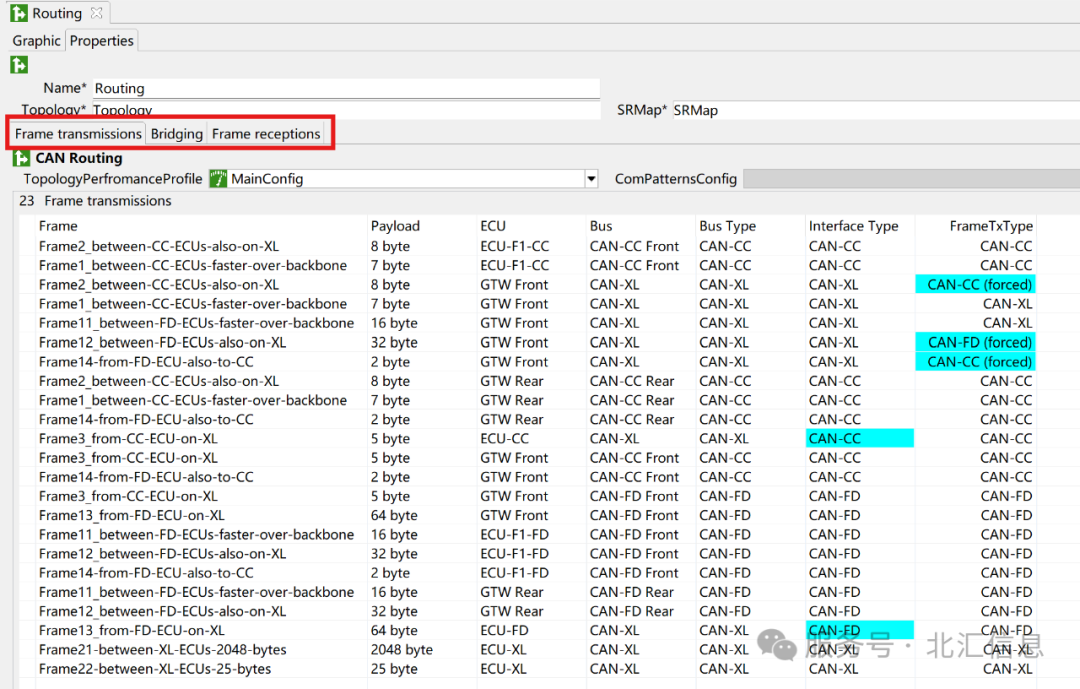Click the CAN Routing section icon
Viewport: 1080px width, 689px height.
tap(21, 158)
